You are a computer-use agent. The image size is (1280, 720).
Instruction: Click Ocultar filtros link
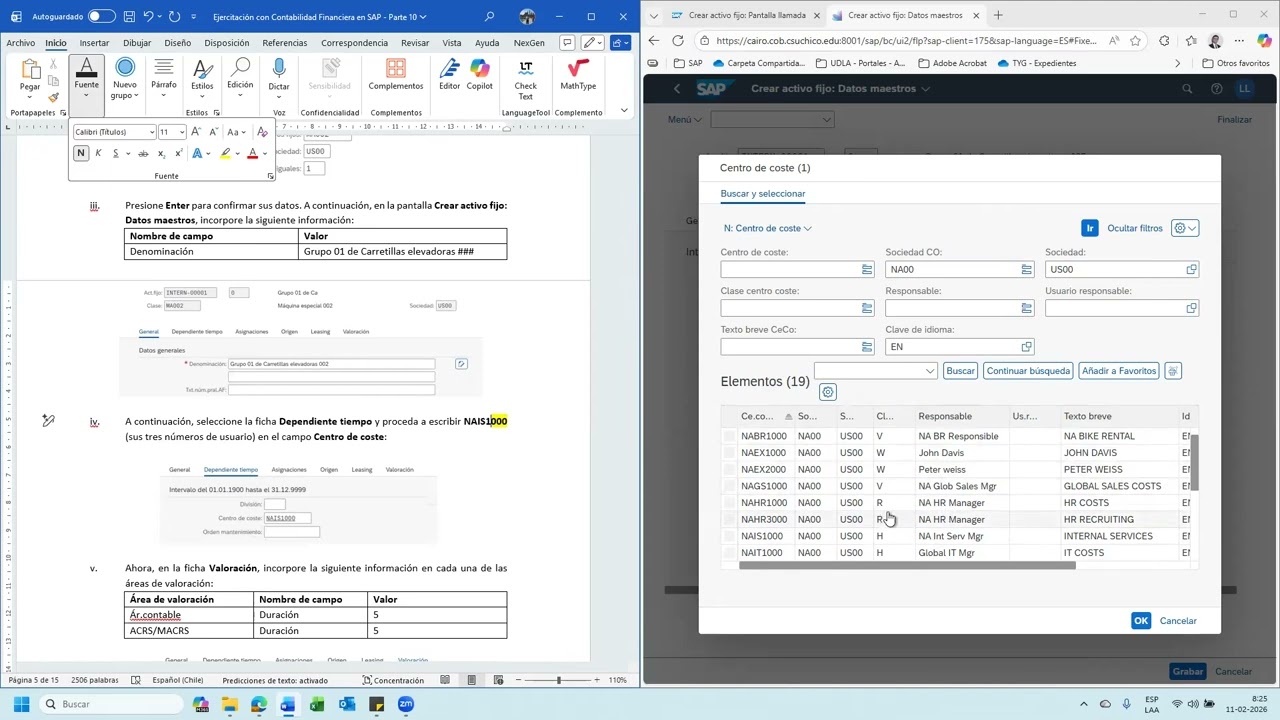tap(1135, 228)
